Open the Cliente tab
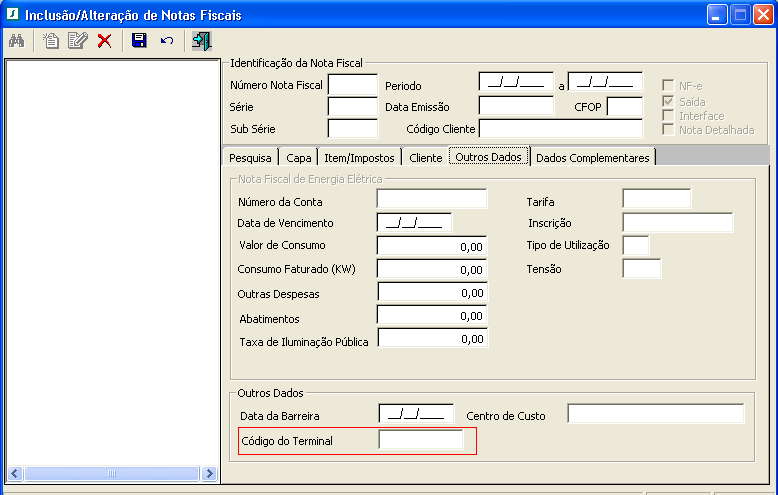The height and width of the screenshot is (495, 778). [425, 158]
